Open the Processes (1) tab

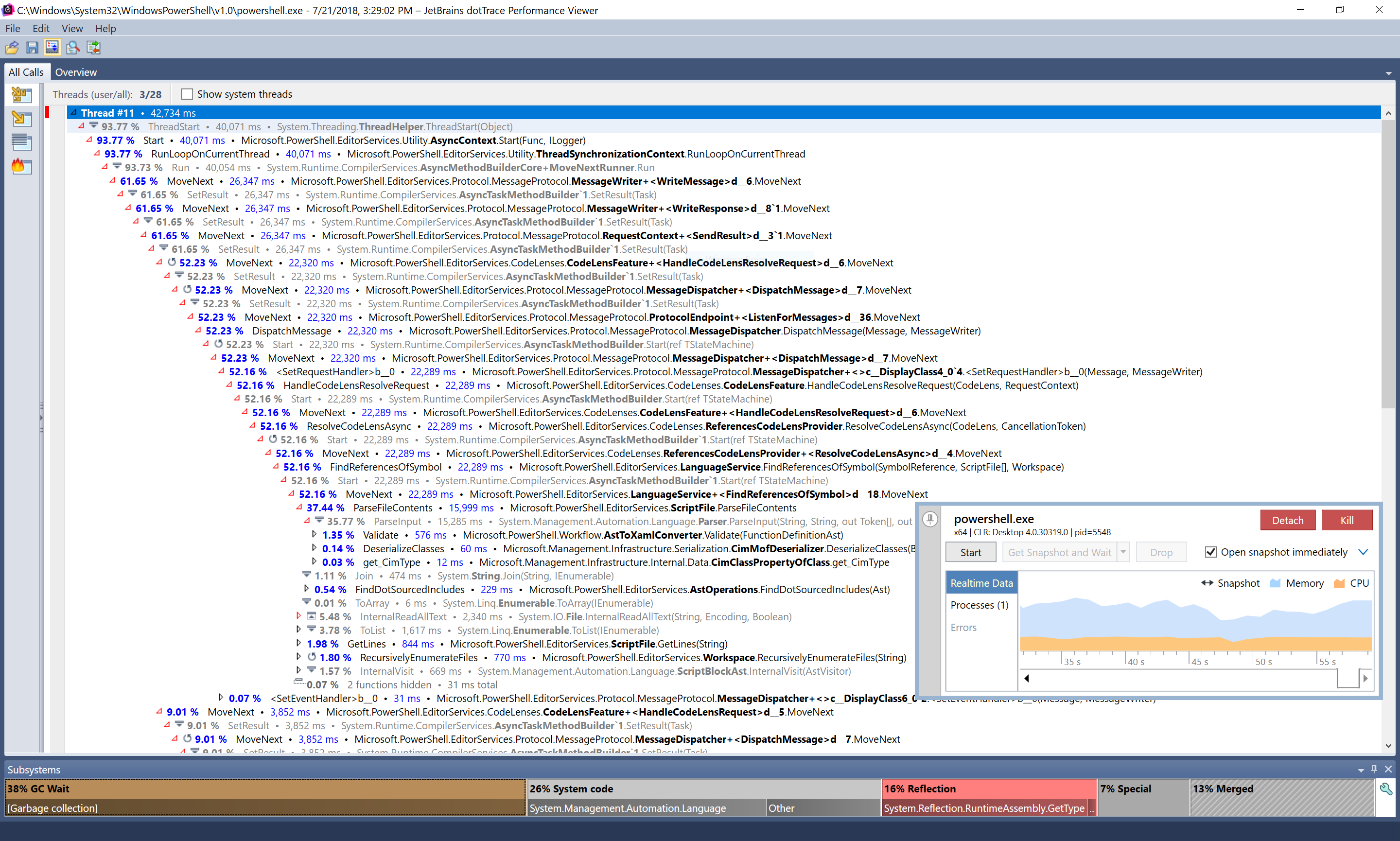pos(979,605)
